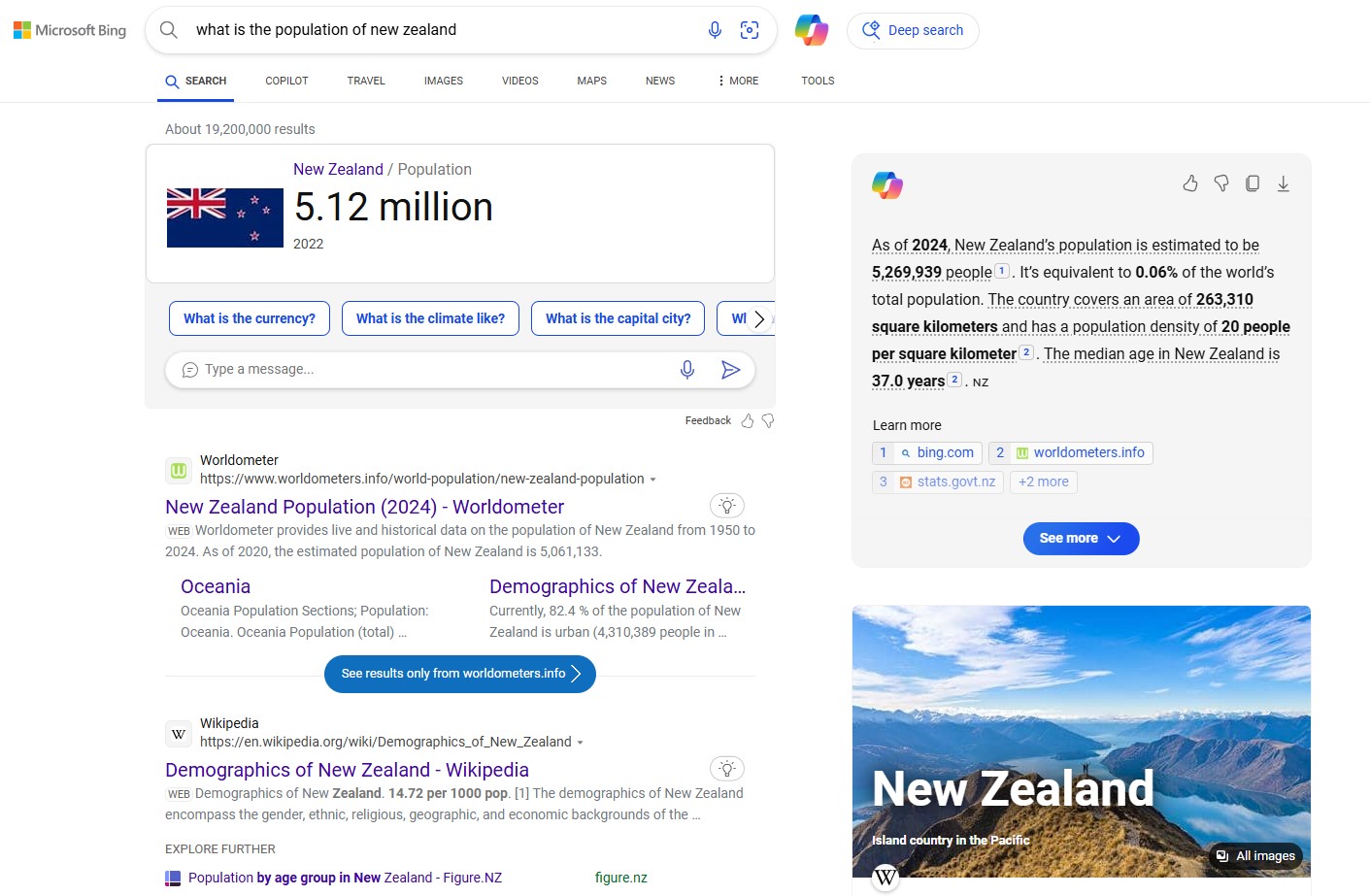Image resolution: width=1370 pixels, height=896 pixels.
Task: Click citation 1 after '5,269,939 people'
Action: point(1002,271)
